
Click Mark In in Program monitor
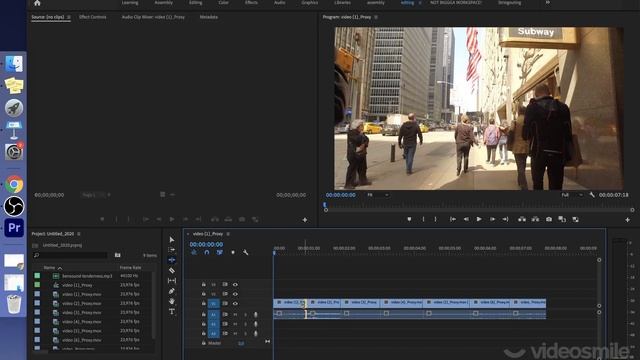click(x=423, y=220)
